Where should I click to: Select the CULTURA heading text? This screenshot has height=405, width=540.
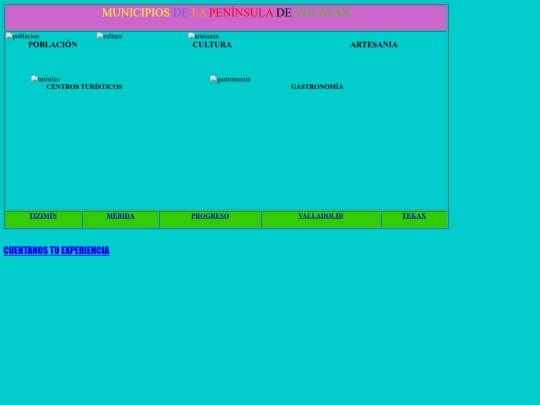pos(212,45)
